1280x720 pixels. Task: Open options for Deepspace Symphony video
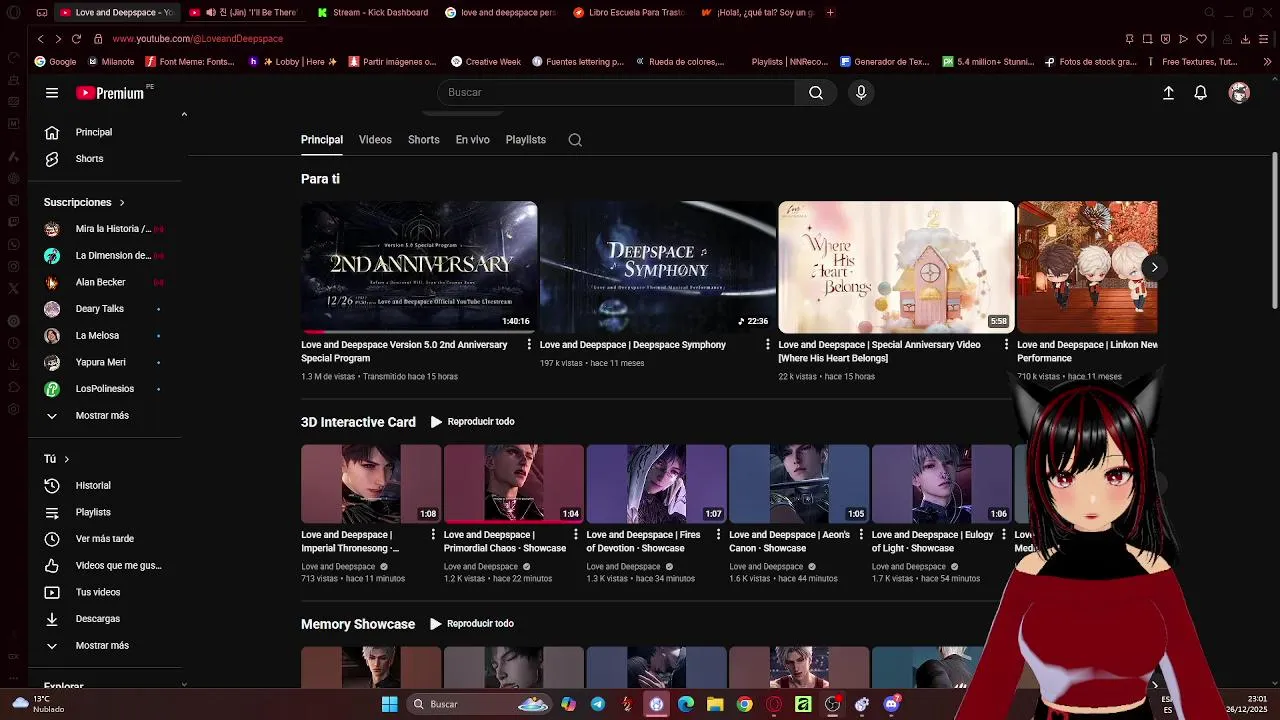(x=768, y=345)
